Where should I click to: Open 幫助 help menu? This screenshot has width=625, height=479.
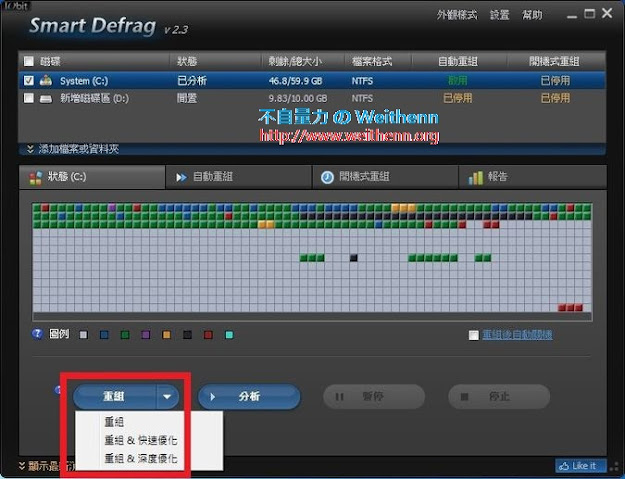(x=532, y=15)
